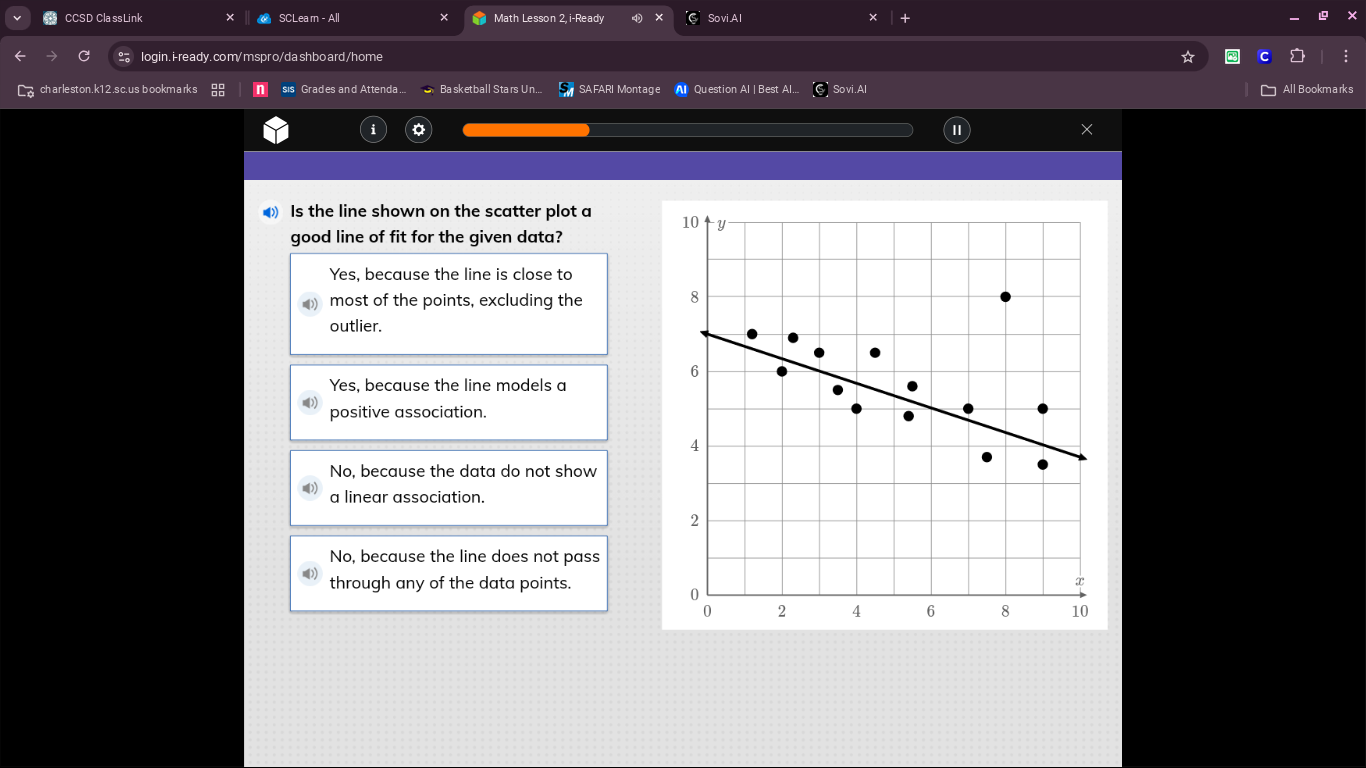Open the blue C extension icon
Image resolution: width=1366 pixels, height=768 pixels.
tap(1264, 57)
